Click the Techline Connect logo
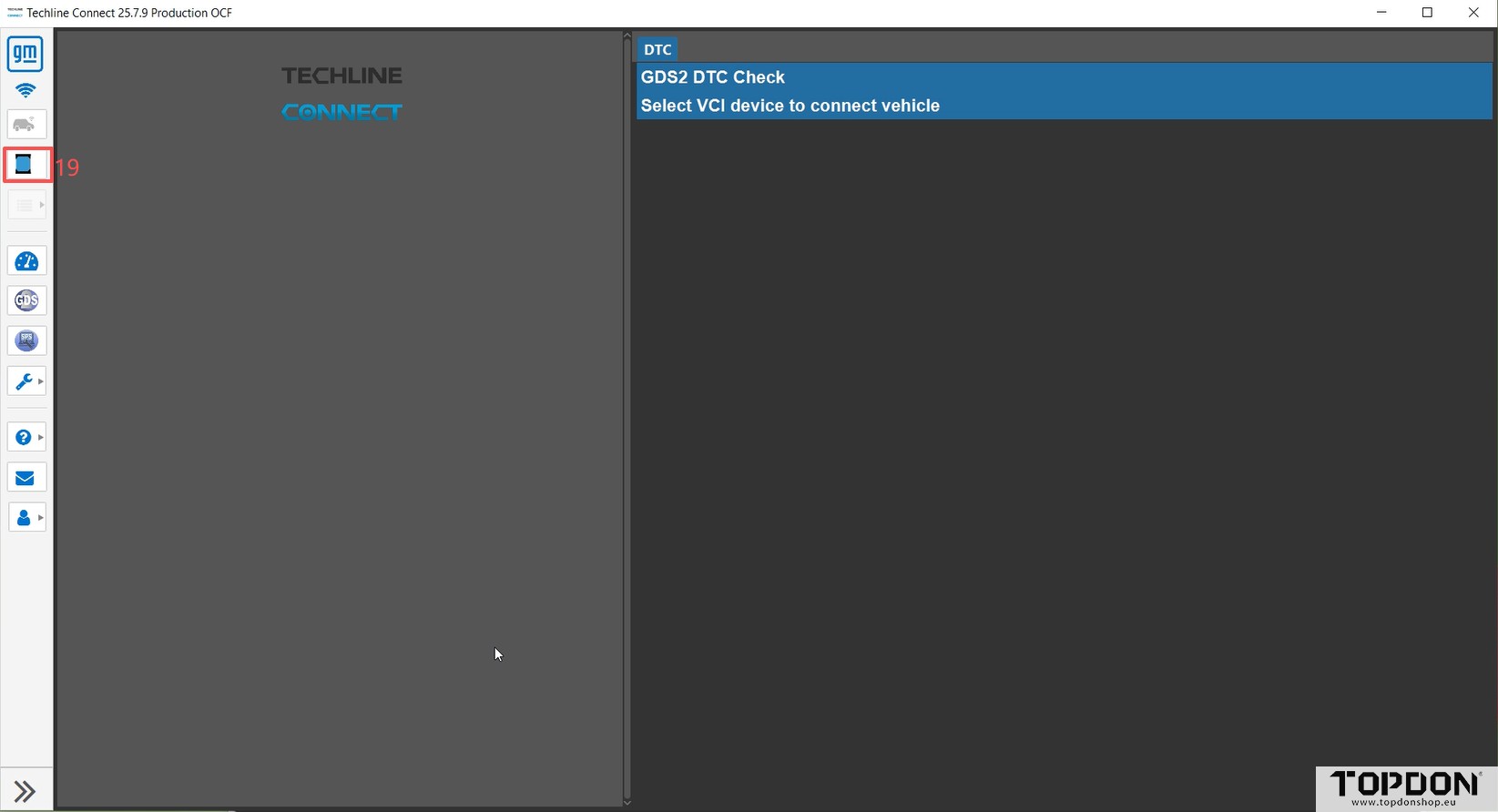 pyautogui.click(x=341, y=94)
